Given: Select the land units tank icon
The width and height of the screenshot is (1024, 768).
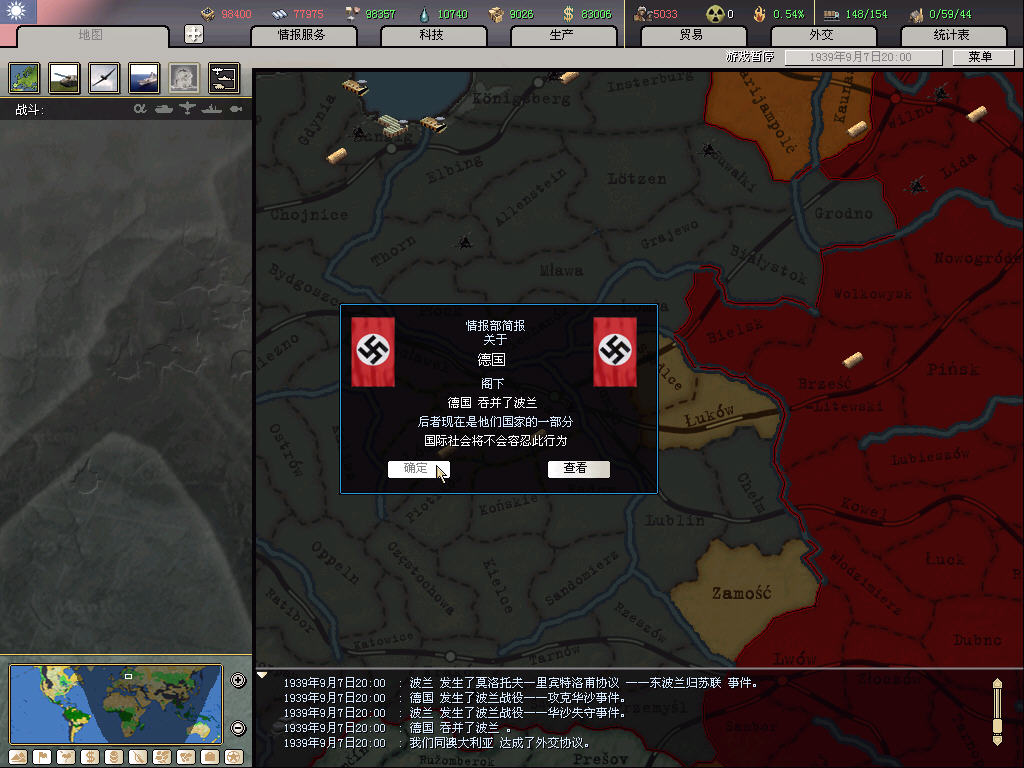Looking at the screenshot, I should (x=64, y=78).
